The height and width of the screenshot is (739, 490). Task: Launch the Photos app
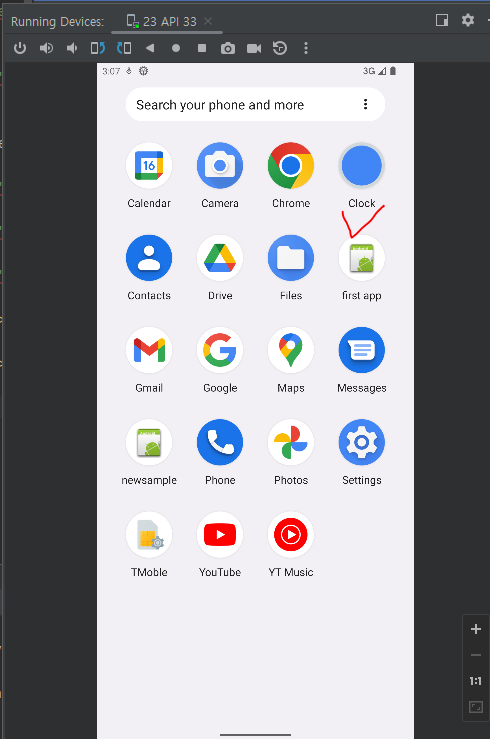pyautogui.click(x=291, y=442)
